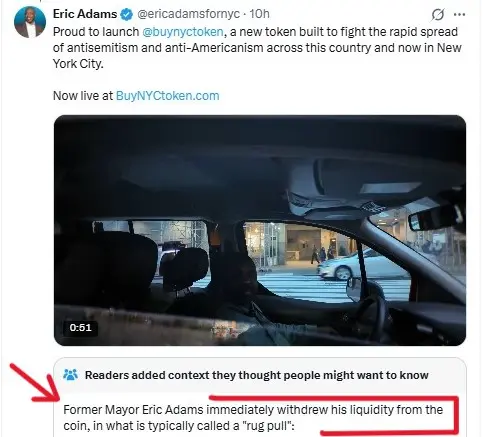Open the Readers added context header
Screen dimensions: 483x437
256,375
